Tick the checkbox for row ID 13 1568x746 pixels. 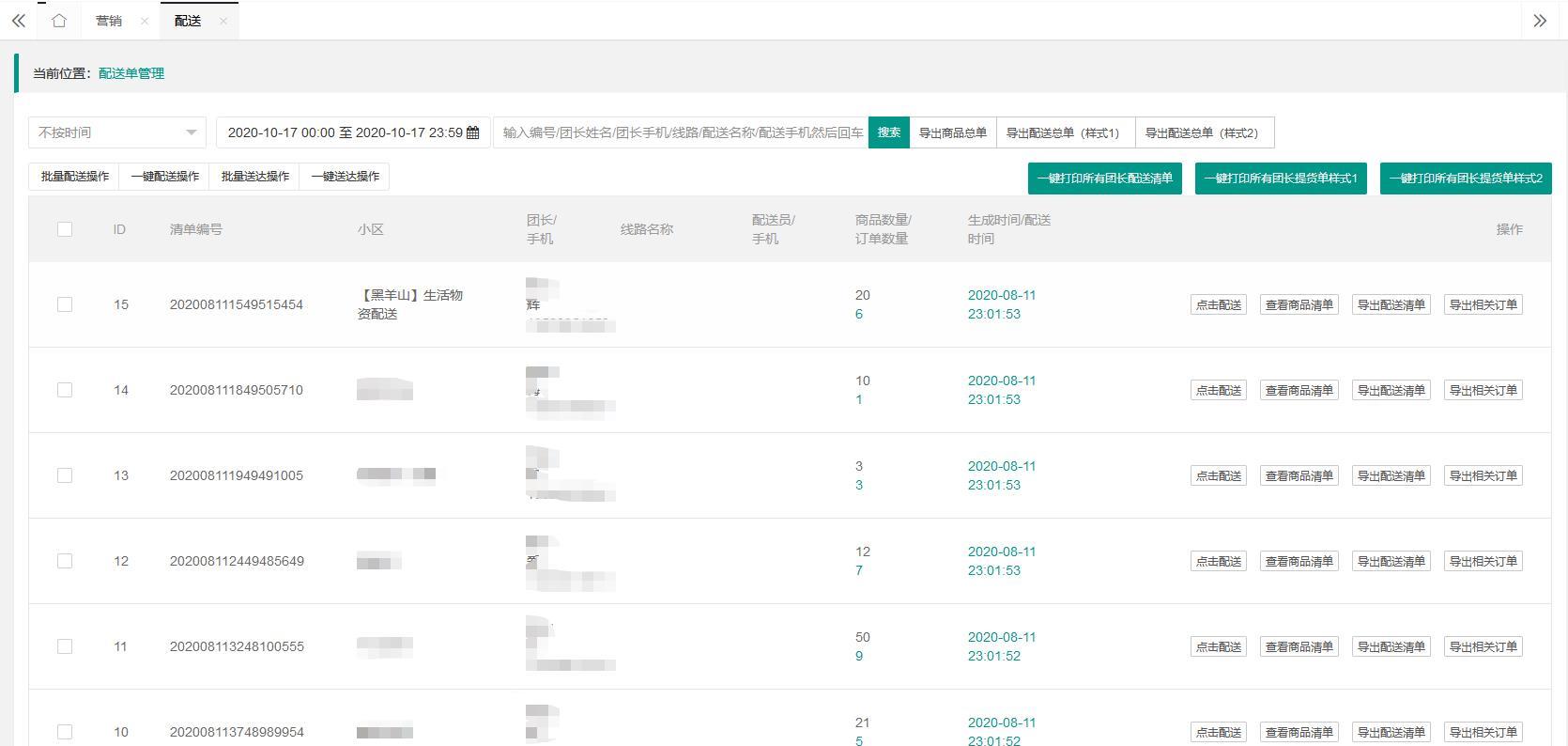pyautogui.click(x=65, y=475)
